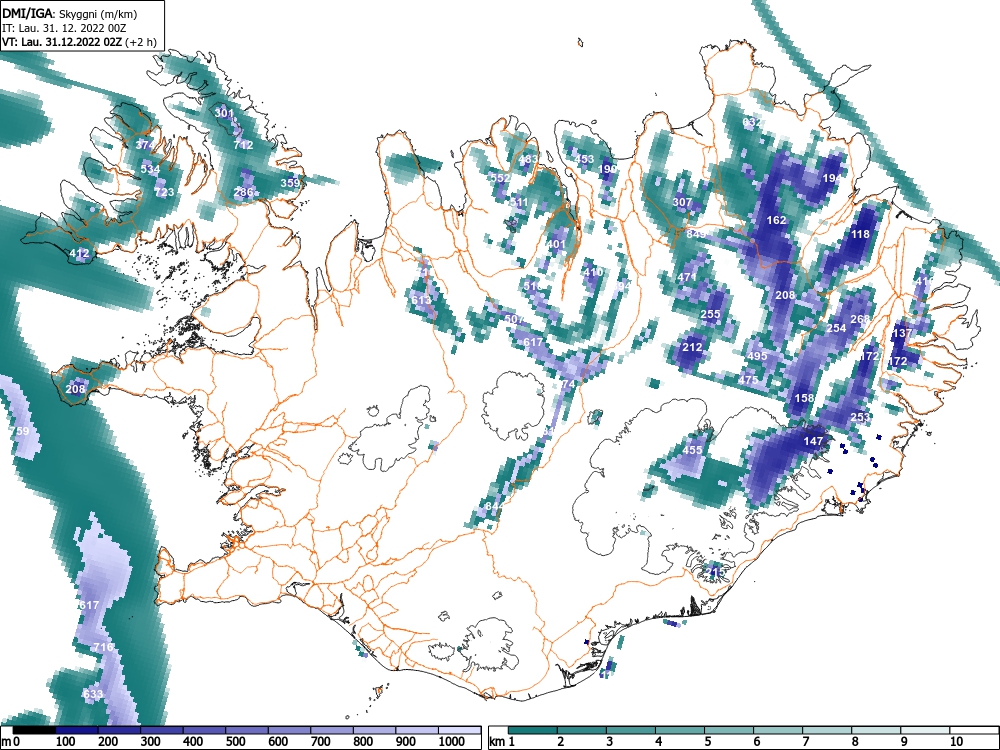
Task: Select the map visibility value 212
Action: (x=692, y=348)
